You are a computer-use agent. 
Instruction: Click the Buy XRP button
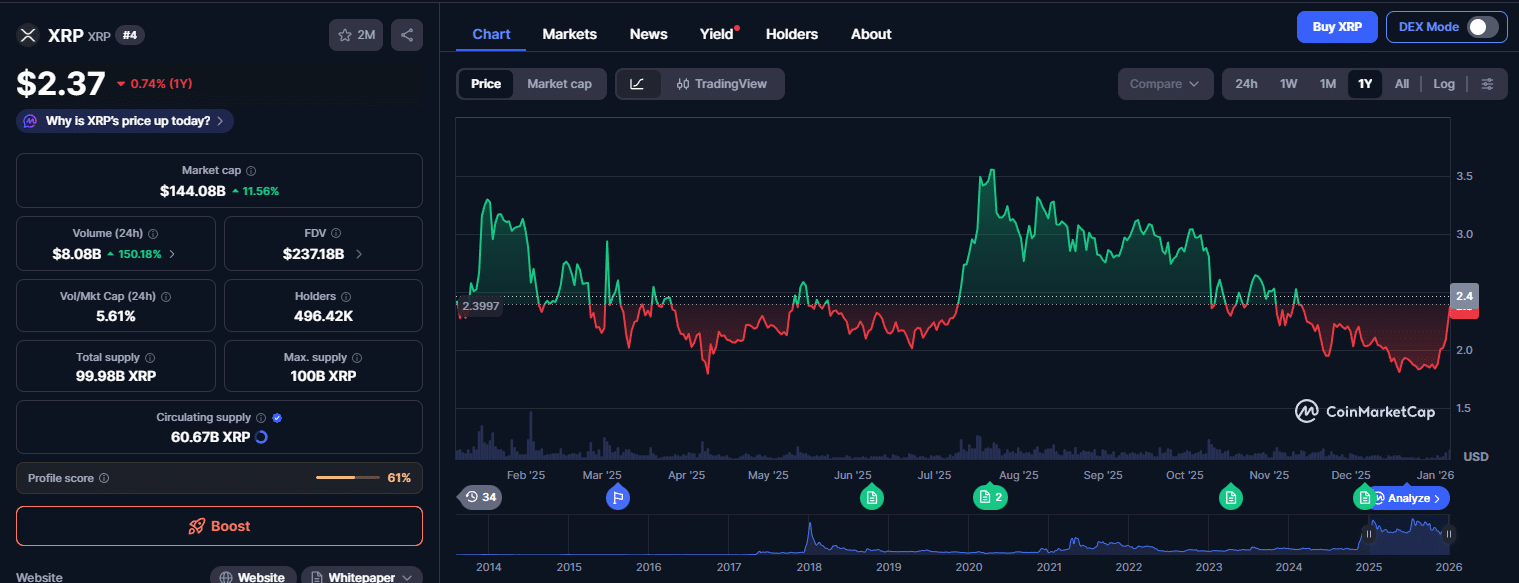[1337, 27]
